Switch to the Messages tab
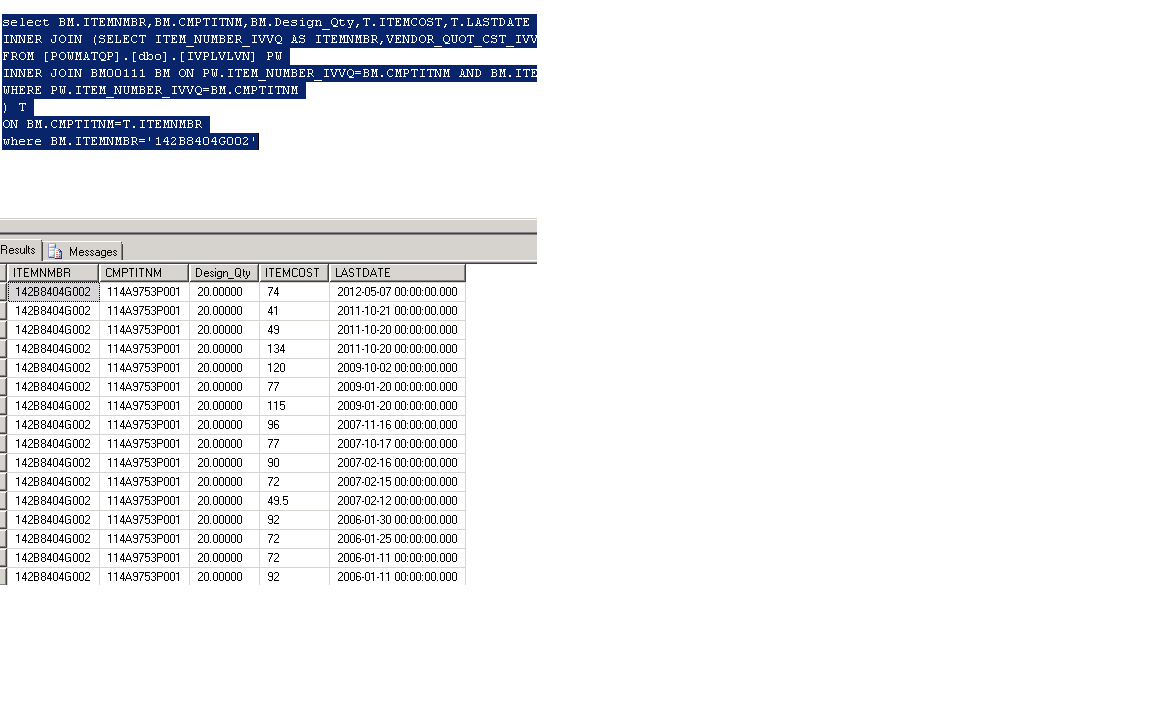 click(x=90, y=251)
